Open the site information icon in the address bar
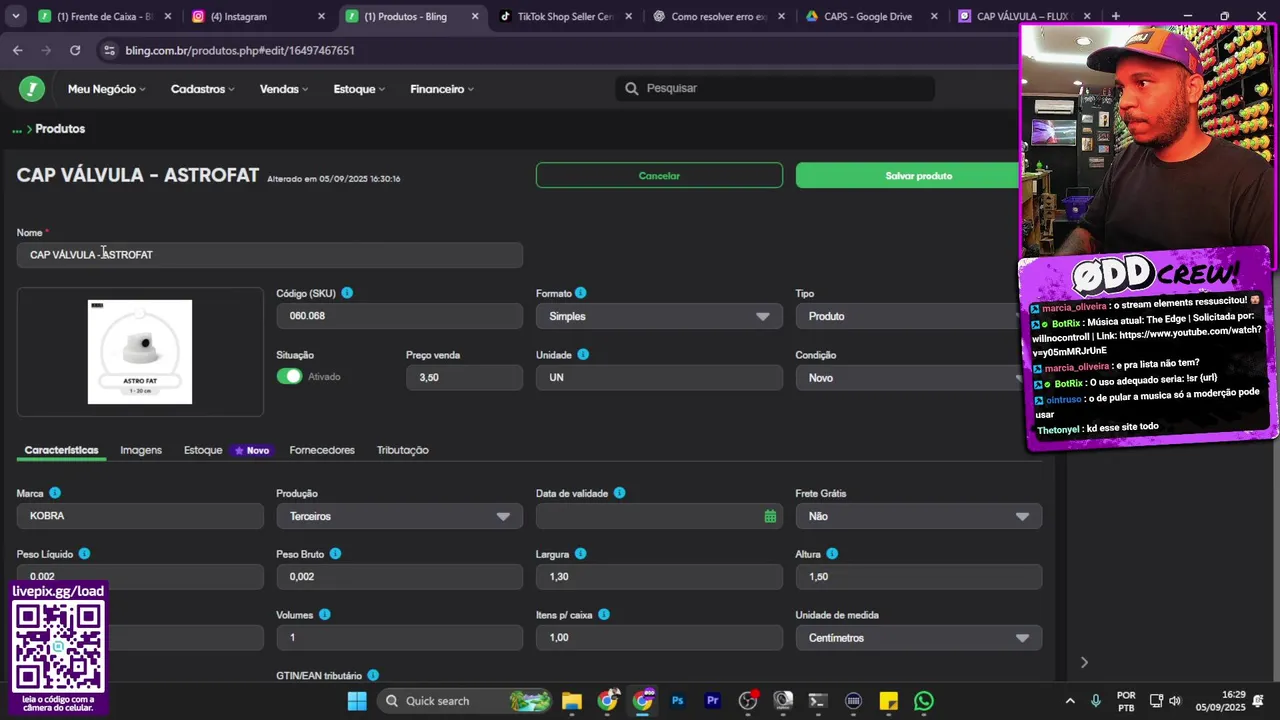1280x720 pixels. click(x=108, y=50)
